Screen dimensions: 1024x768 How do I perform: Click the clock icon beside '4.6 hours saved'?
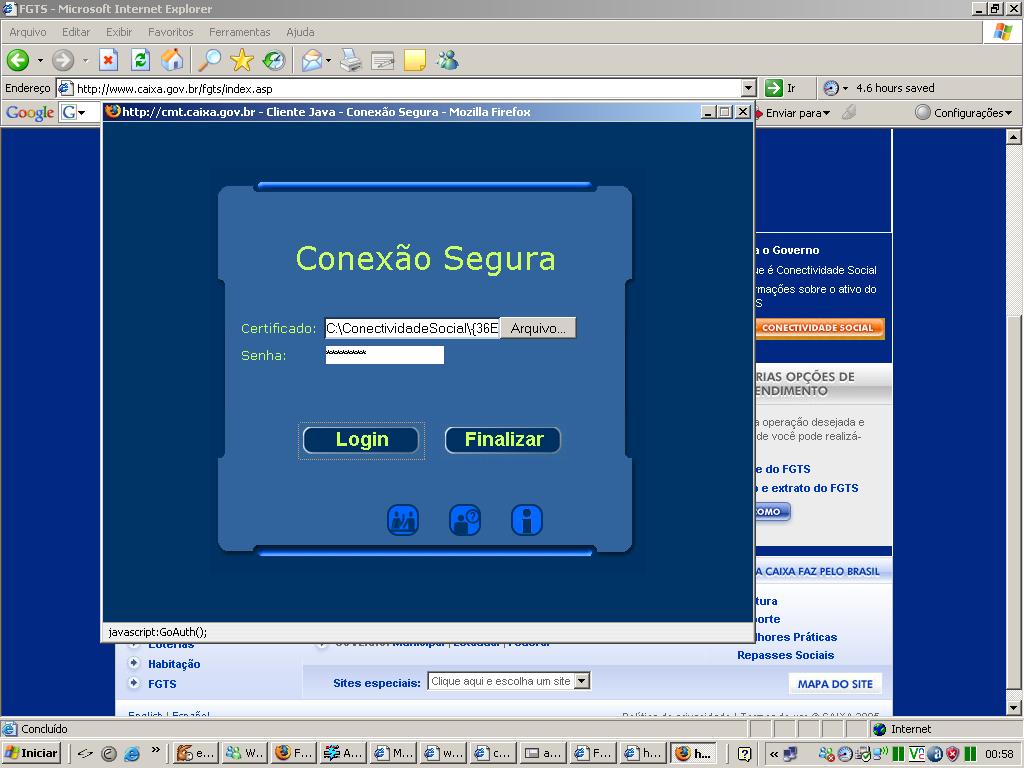[831, 88]
